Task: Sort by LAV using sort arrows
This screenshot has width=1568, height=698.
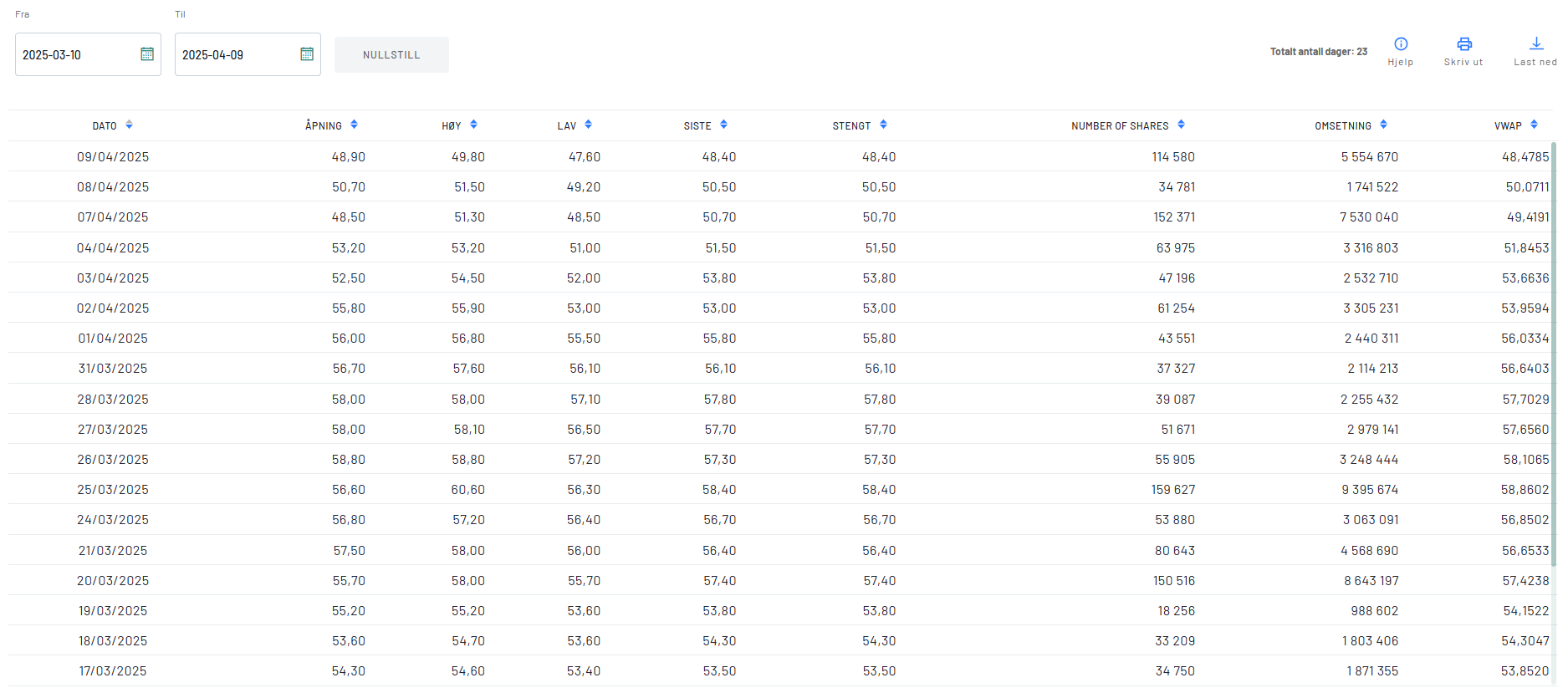Action: click(589, 125)
